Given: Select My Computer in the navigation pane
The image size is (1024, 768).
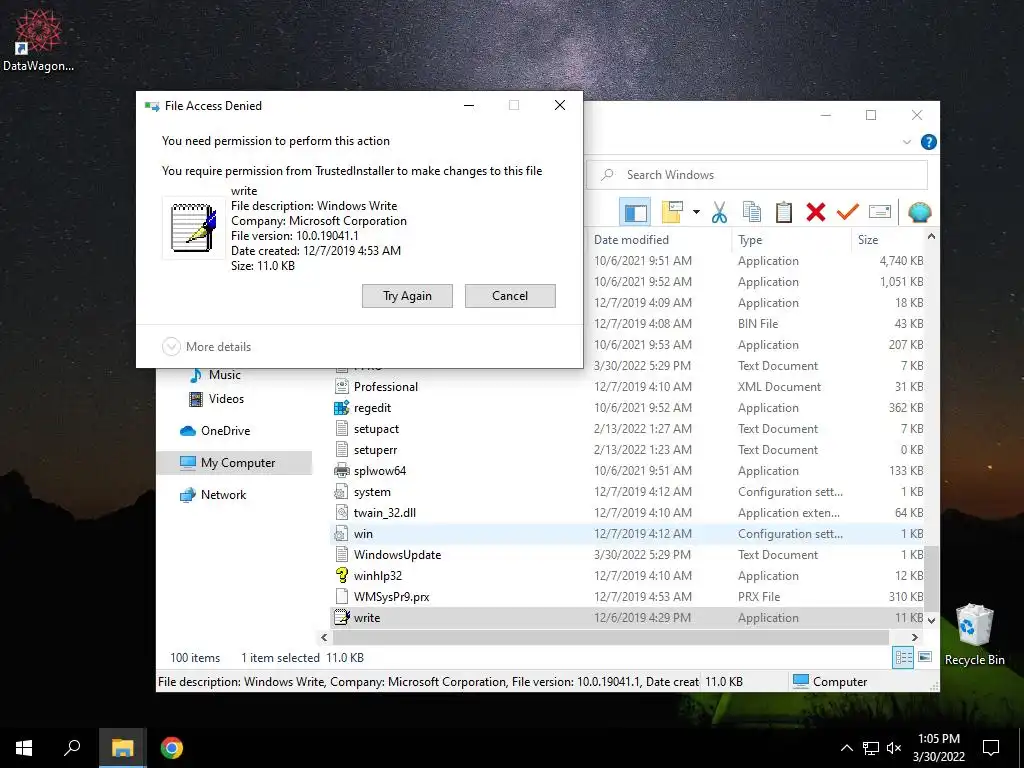Looking at the screenshot, I should [234, 463].
